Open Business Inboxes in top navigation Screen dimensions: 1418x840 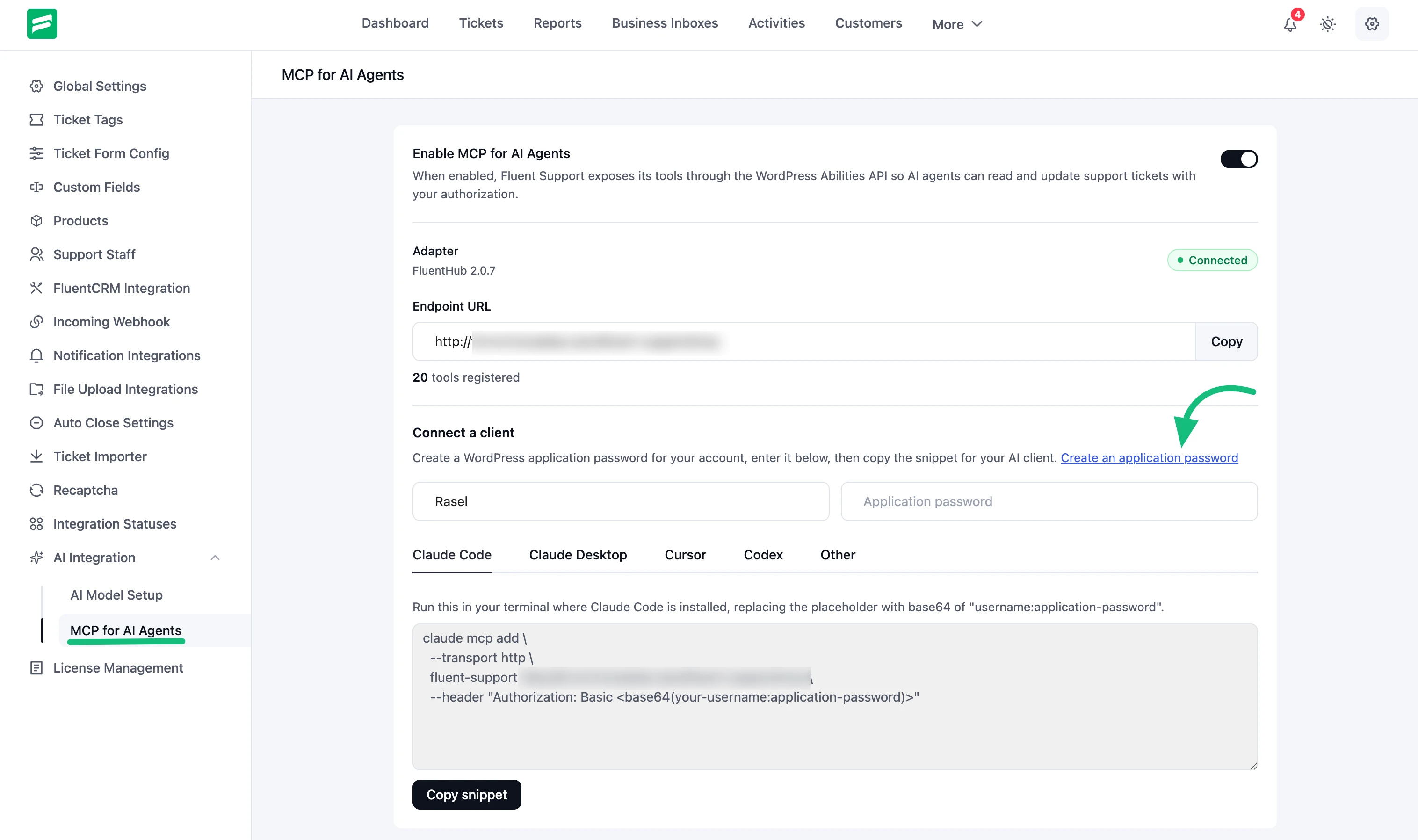point(664,23)
